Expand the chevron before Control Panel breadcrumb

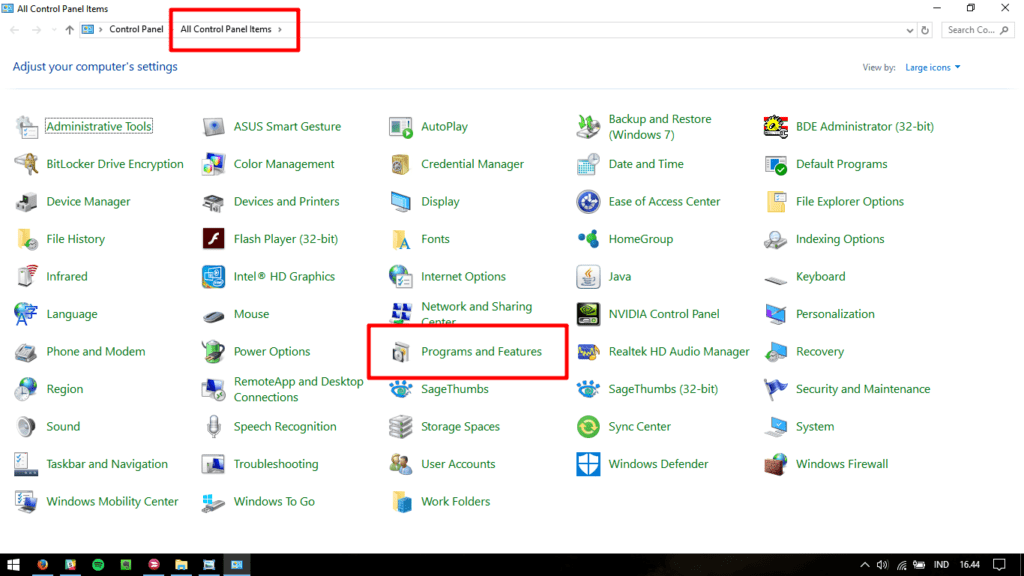pos(101,29)
